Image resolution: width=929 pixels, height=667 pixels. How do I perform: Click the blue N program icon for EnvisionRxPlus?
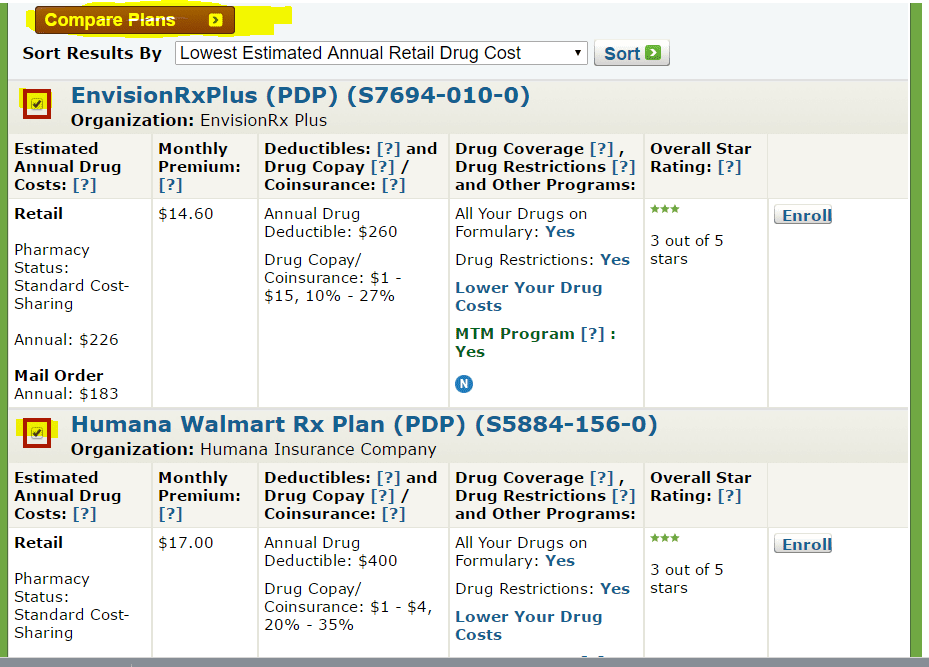click(464, 383)
